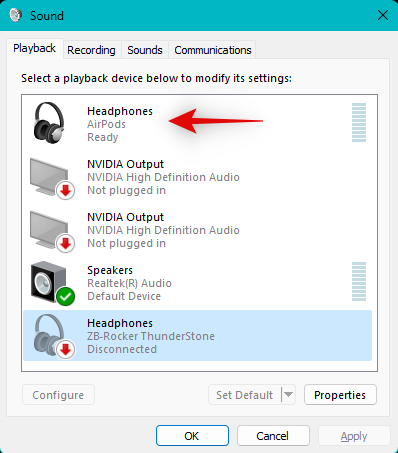Click the Speakers volume level meter
This screenshot has width=398, height=453.
[x=359, y=281]
